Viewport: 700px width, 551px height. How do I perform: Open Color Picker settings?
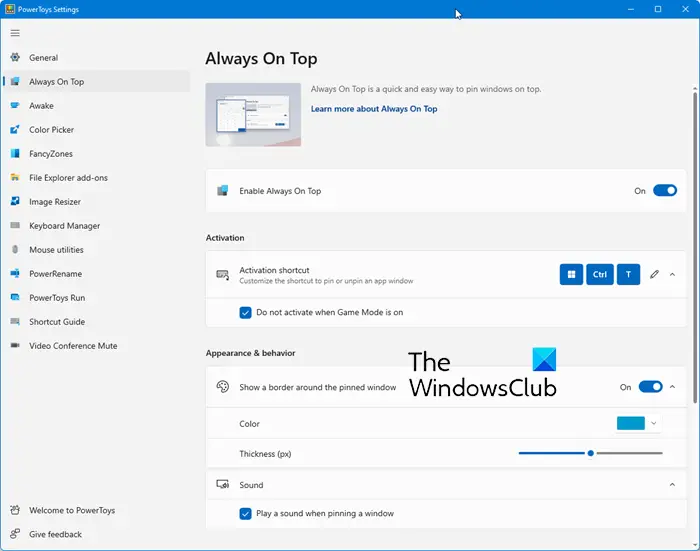coord(96,130)
